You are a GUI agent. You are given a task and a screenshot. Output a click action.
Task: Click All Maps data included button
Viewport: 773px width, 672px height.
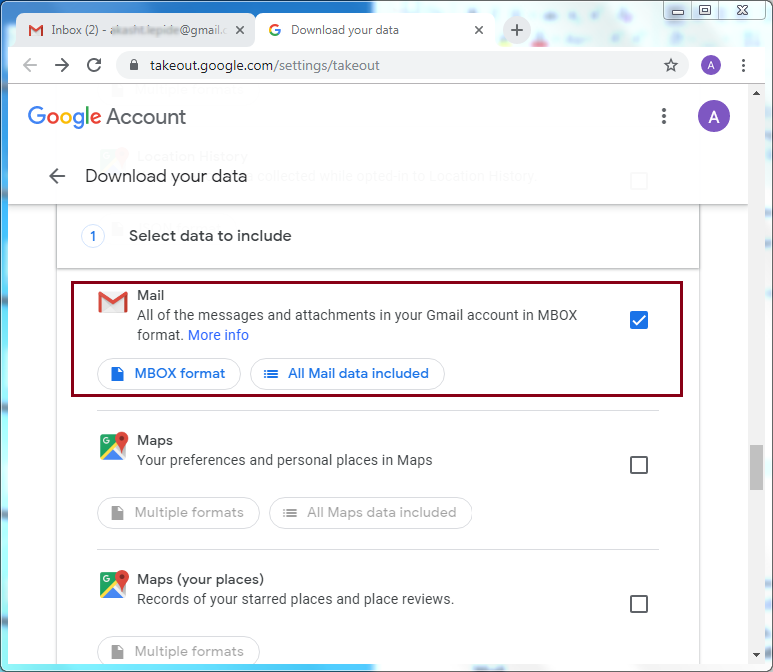pyautogui.click(x=370, y=513)
